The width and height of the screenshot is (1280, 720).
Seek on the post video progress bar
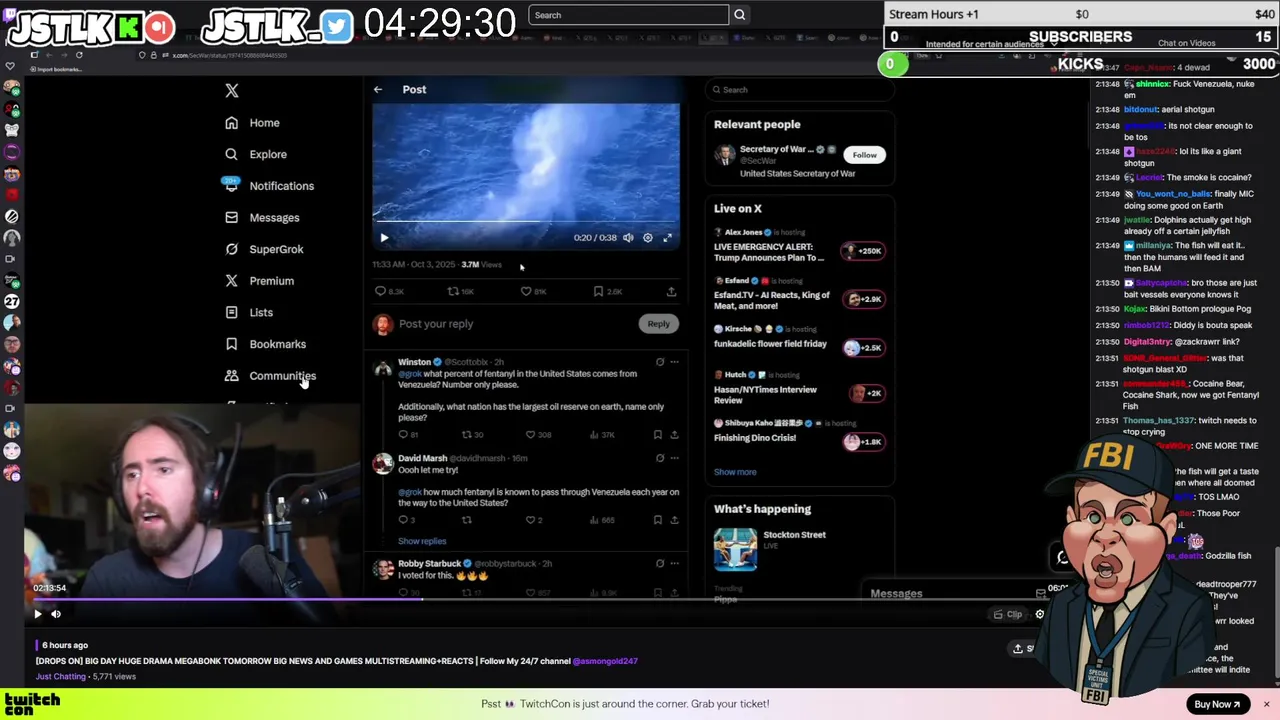(526, 221)
